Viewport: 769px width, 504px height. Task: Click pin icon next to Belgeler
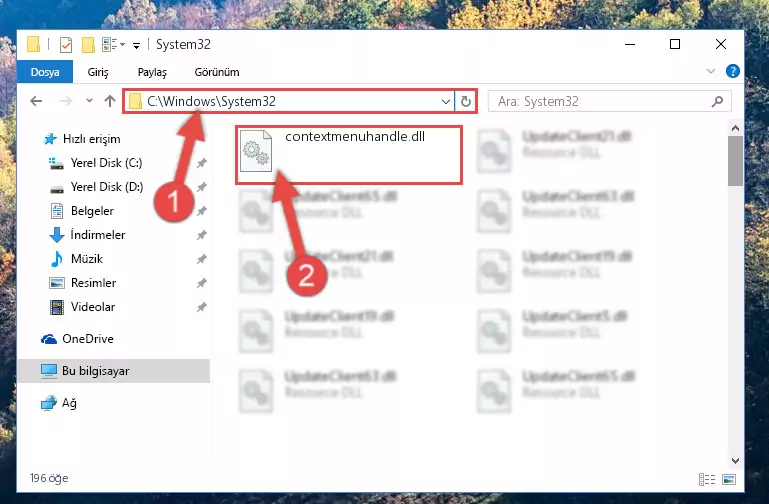[x=202, y=211]
